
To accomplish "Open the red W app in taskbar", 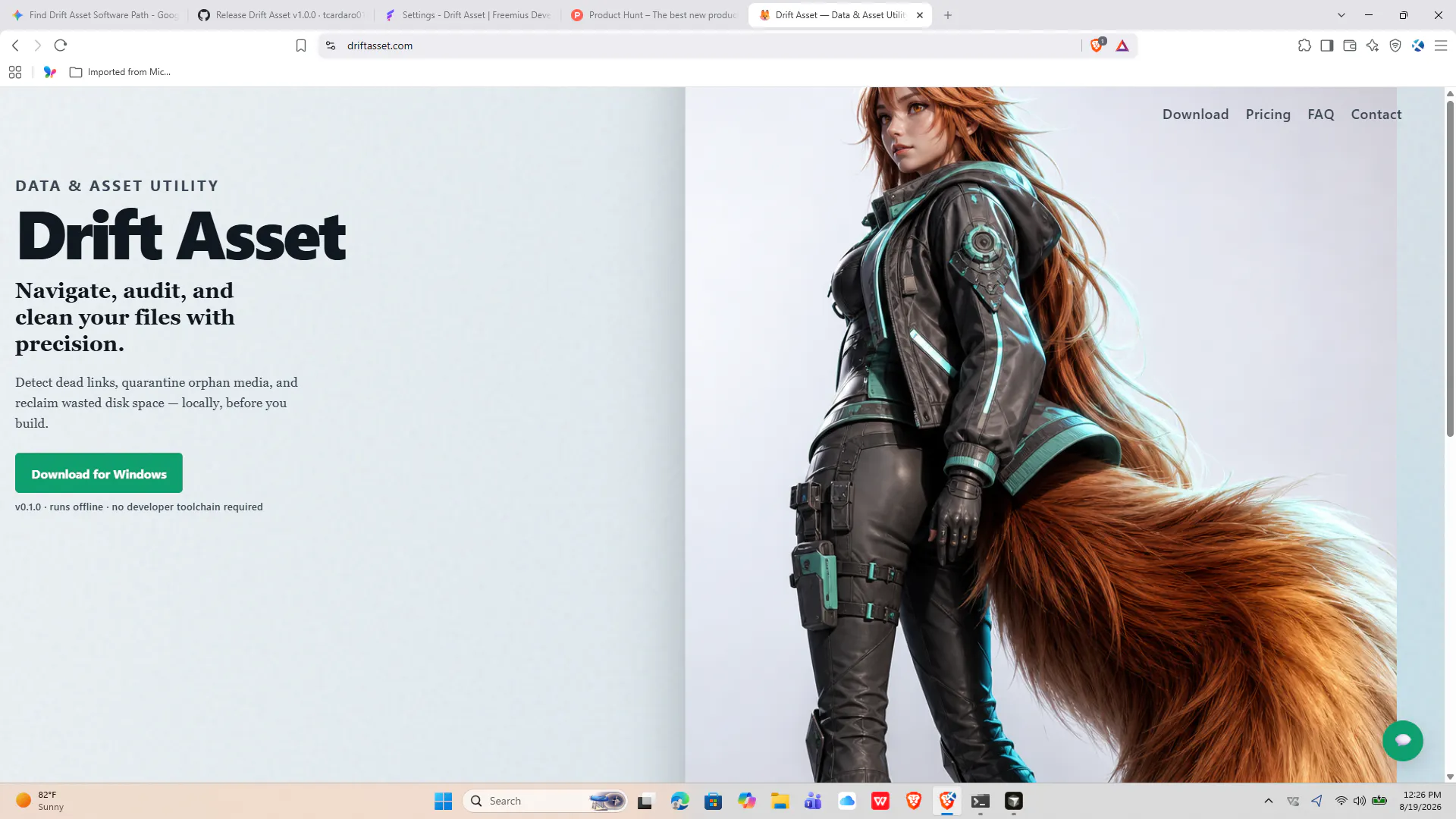I will [x=880, y=801].
